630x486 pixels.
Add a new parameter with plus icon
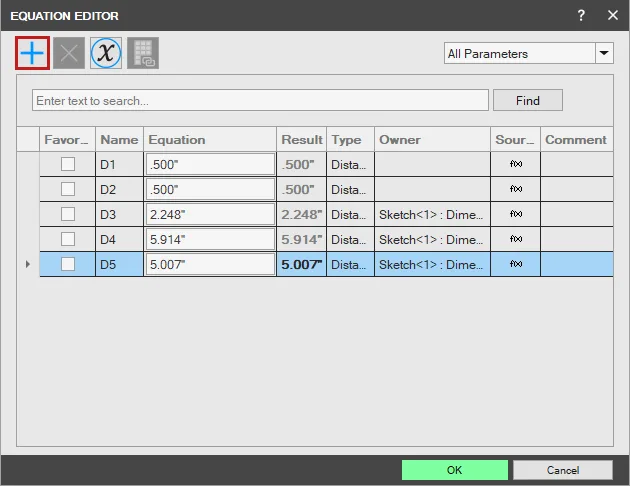tap(32, 53)
